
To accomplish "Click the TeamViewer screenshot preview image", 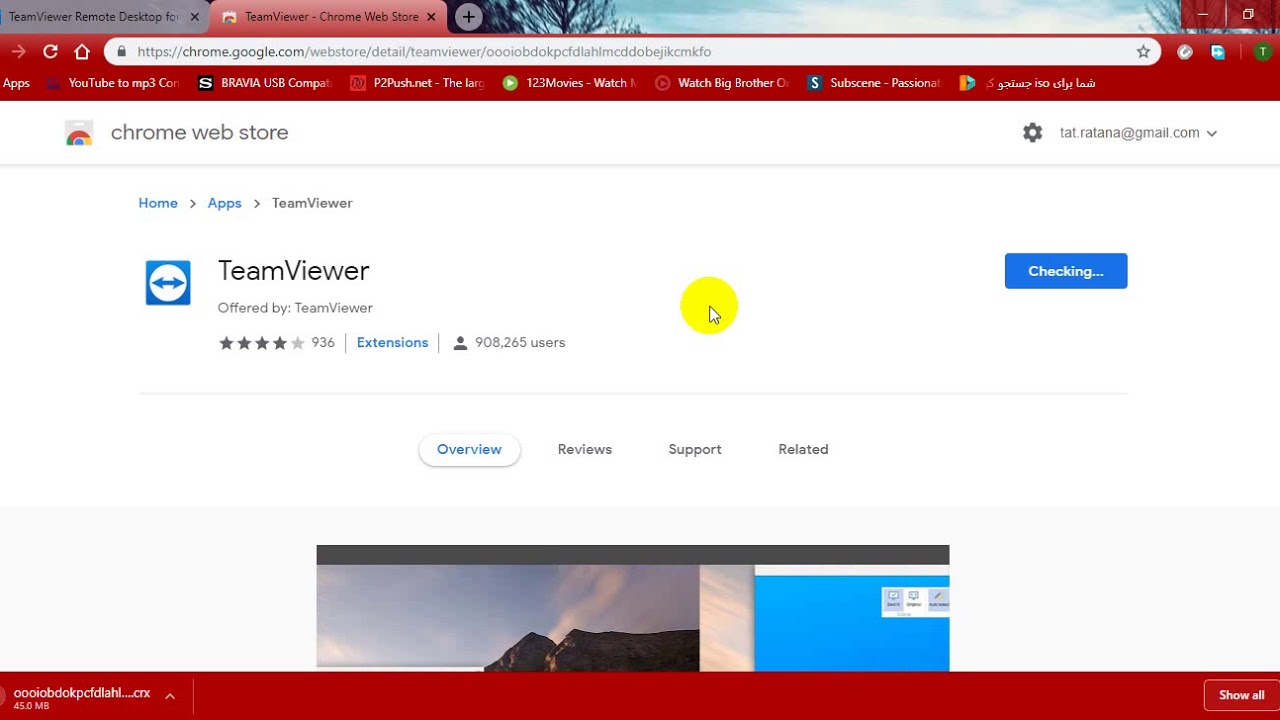I will click(x=633, y=608).
